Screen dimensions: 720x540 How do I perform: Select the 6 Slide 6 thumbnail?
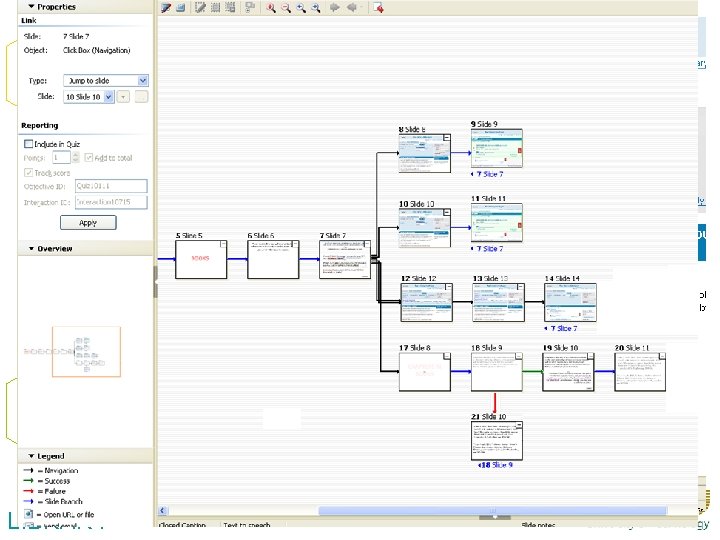pos(273,259)
